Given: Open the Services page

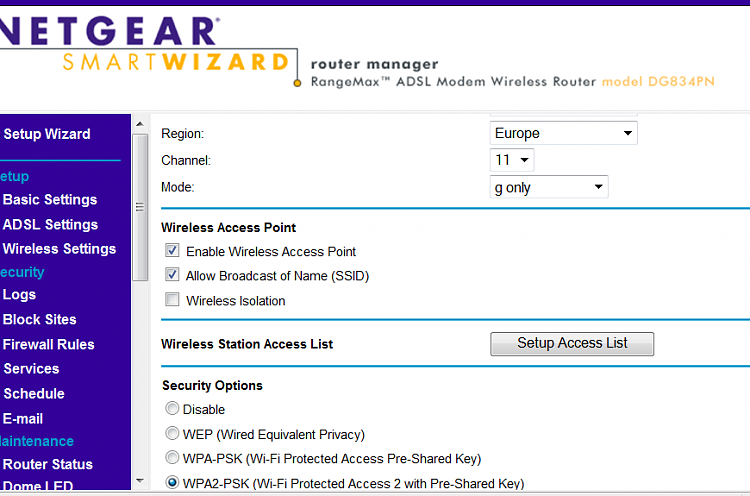Looking at the screenshot, I should click(31, 369).
